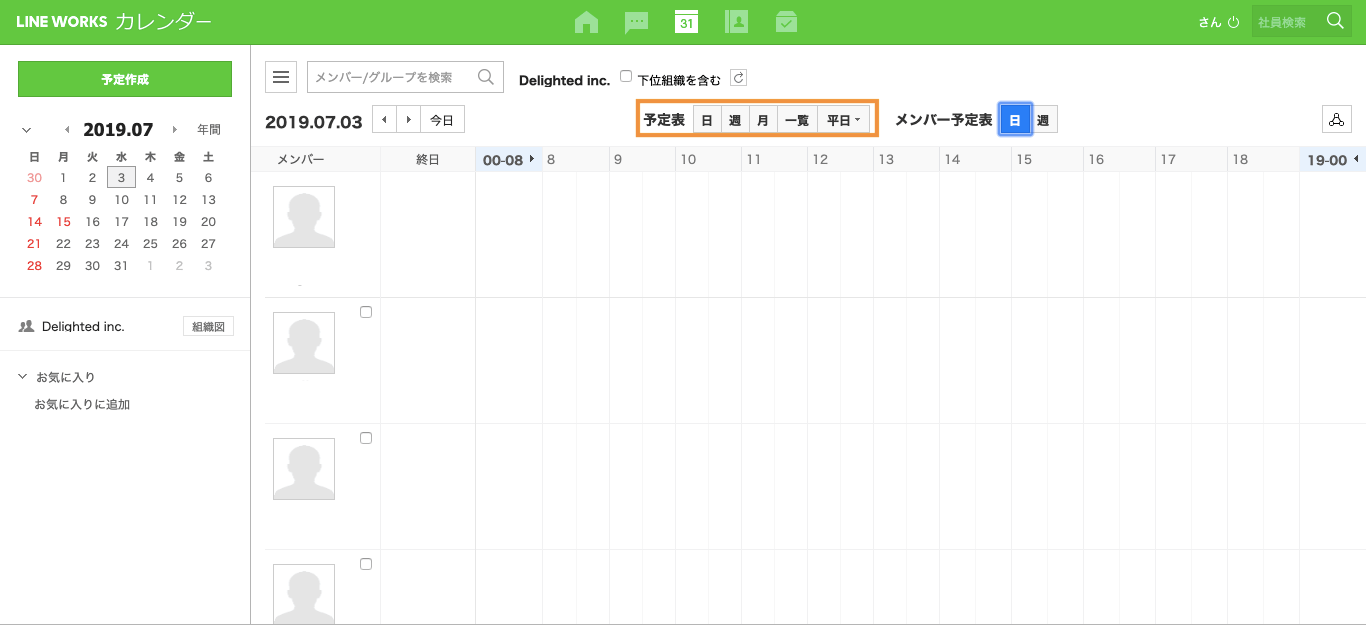Open the 平日 dropdown in schedule view
This screenshot has height=625, width=1366.
(843, 120)
